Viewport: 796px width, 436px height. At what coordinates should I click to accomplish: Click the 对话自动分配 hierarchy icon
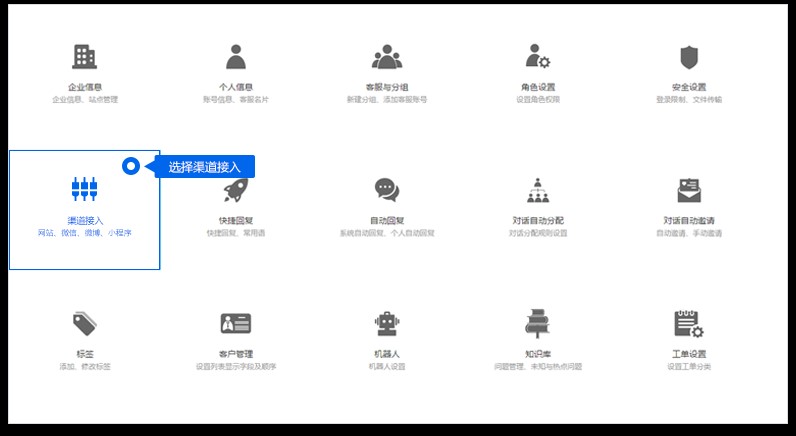pyautogui.click(x=538, y=190)
